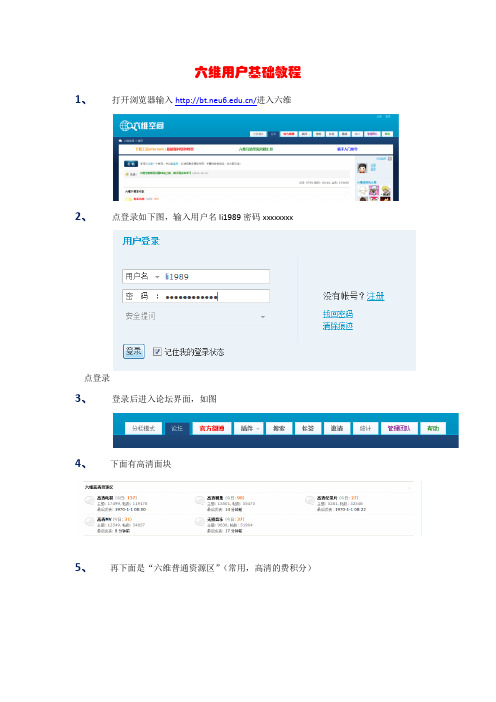Expand the 插件 plugin dropdown menu
This screenshot has height=702, width=496.
click(x=249, y=428)
